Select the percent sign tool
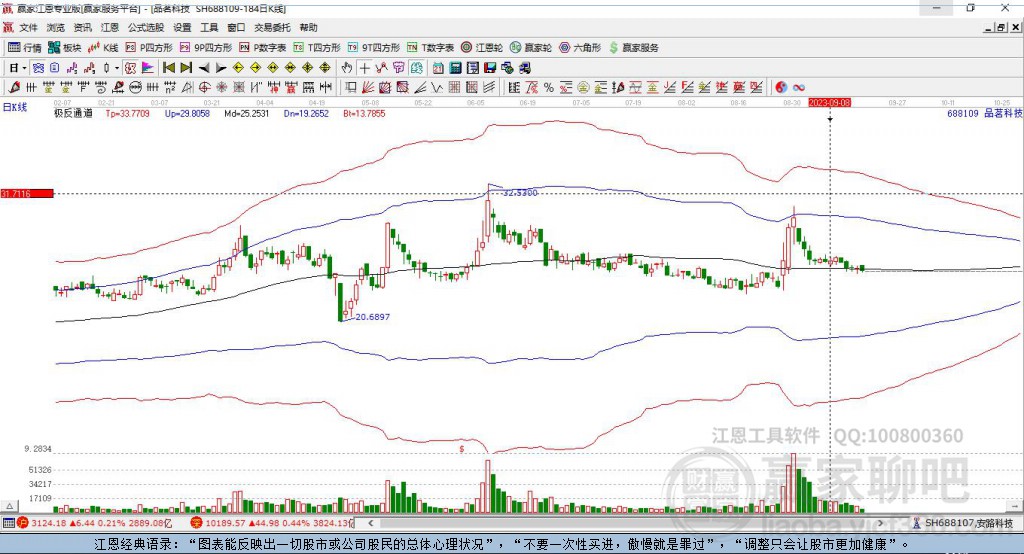The height and width of the screenshot is (554, 1024). pos(549,88)
